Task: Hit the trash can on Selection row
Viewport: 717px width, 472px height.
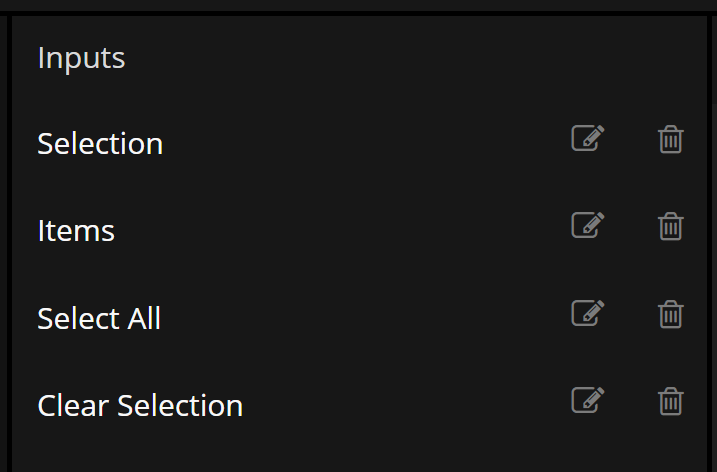Action: pos(670,140)
